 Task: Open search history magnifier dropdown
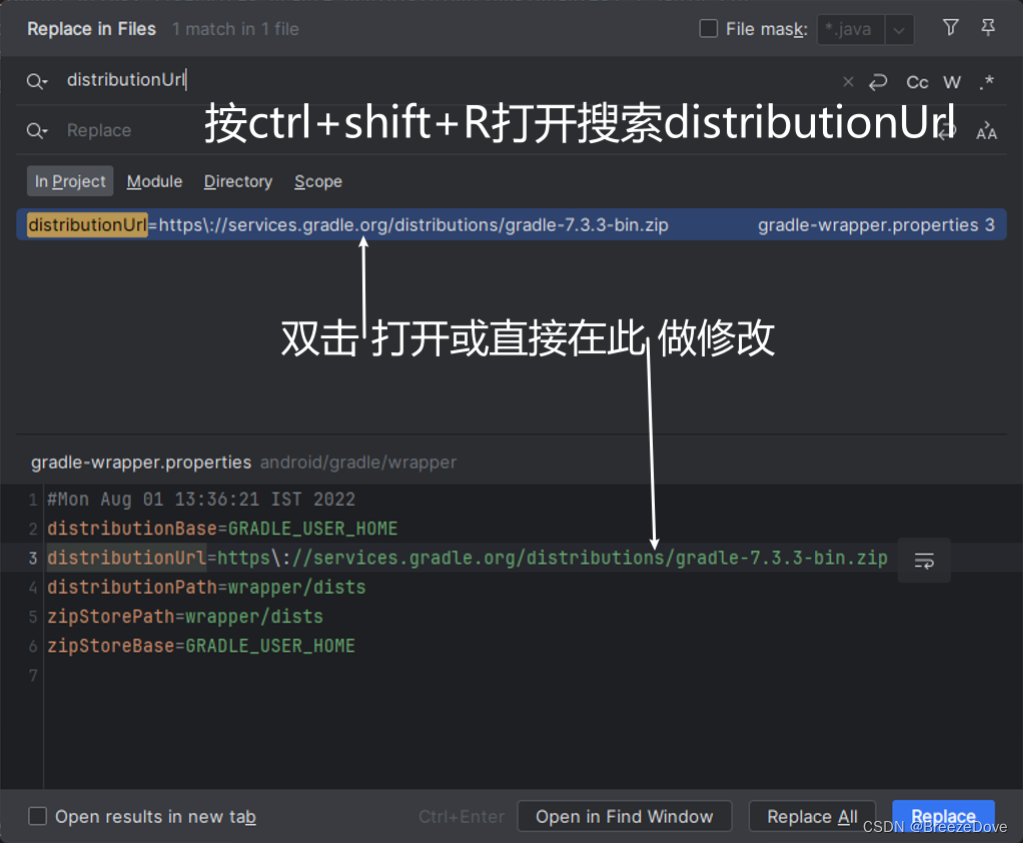tap(37, 81)
